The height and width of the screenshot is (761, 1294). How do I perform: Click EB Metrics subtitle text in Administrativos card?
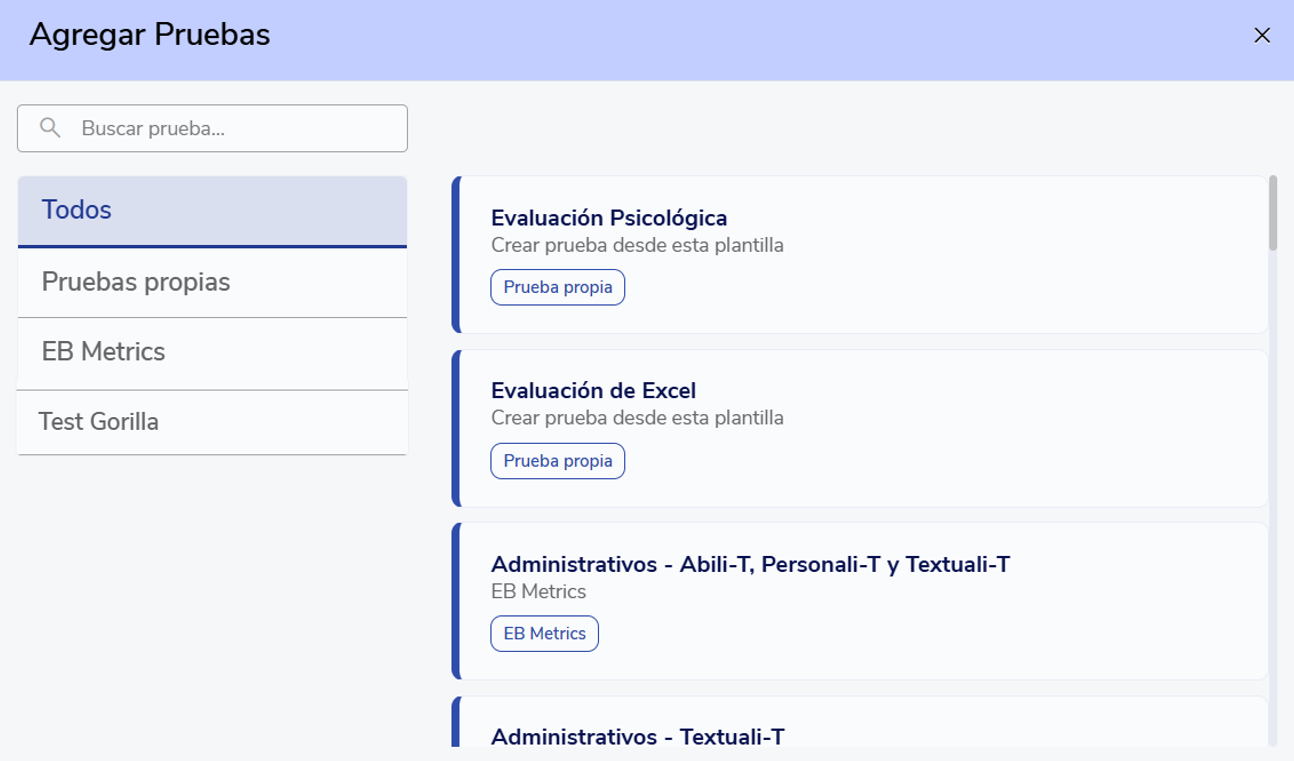(538, 592)
